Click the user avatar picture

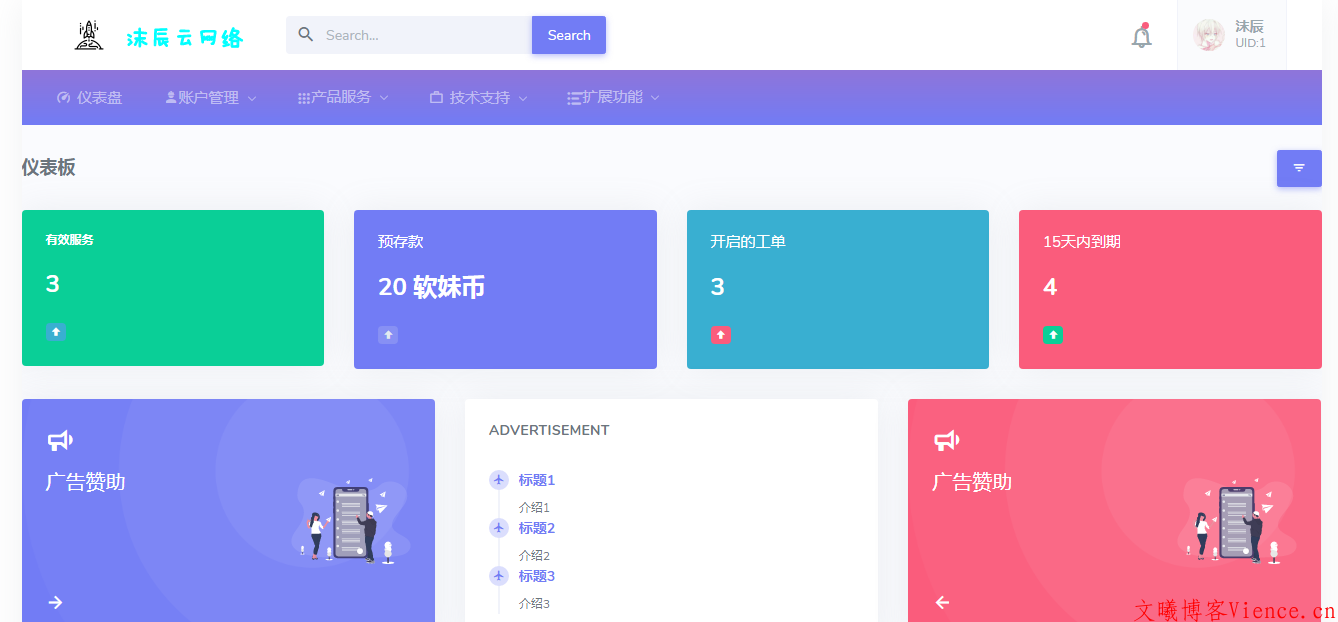tap(1209, 35)
